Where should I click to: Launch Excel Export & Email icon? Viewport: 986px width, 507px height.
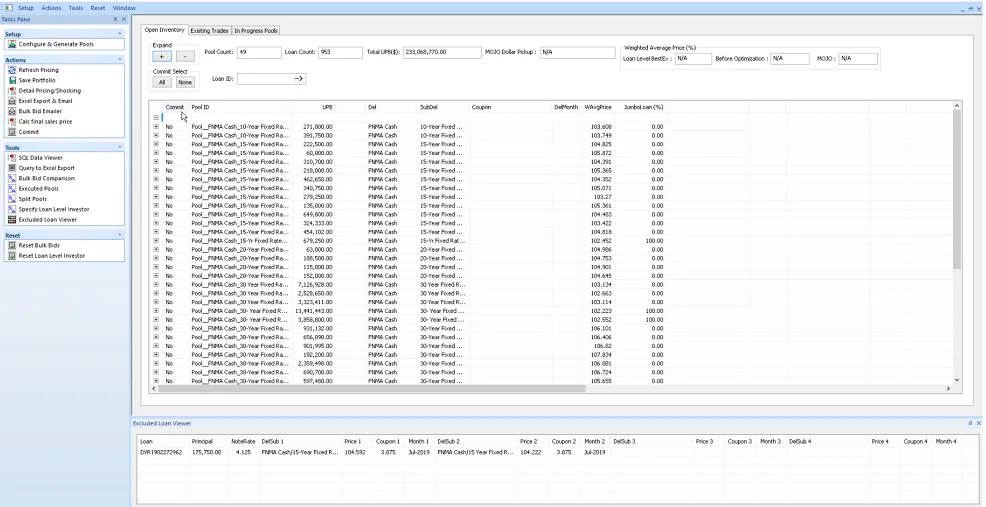click(x=12, y=101)
